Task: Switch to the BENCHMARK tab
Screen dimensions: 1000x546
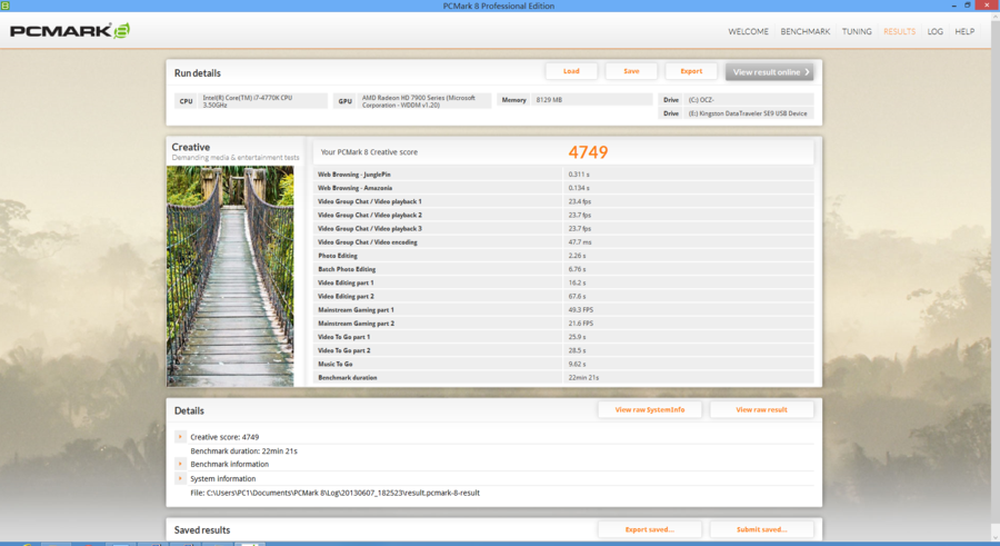Action: coord(805,31)
